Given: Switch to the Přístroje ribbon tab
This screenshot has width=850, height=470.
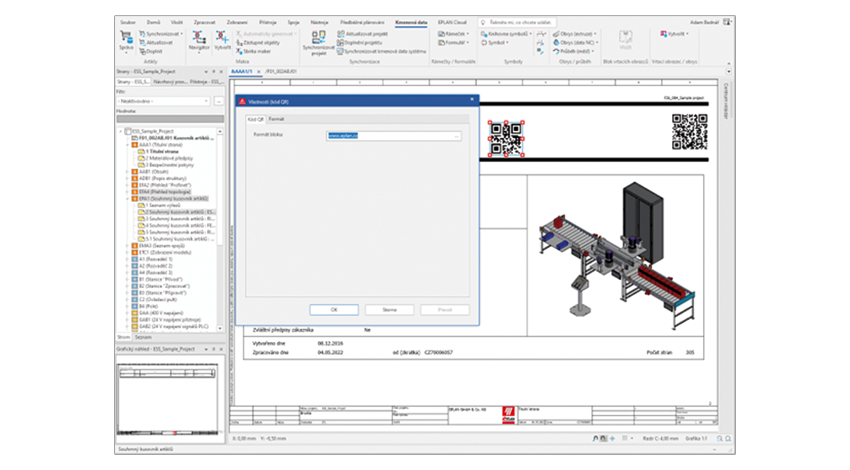Looking at the screenshot, I should tap(268, 22).
